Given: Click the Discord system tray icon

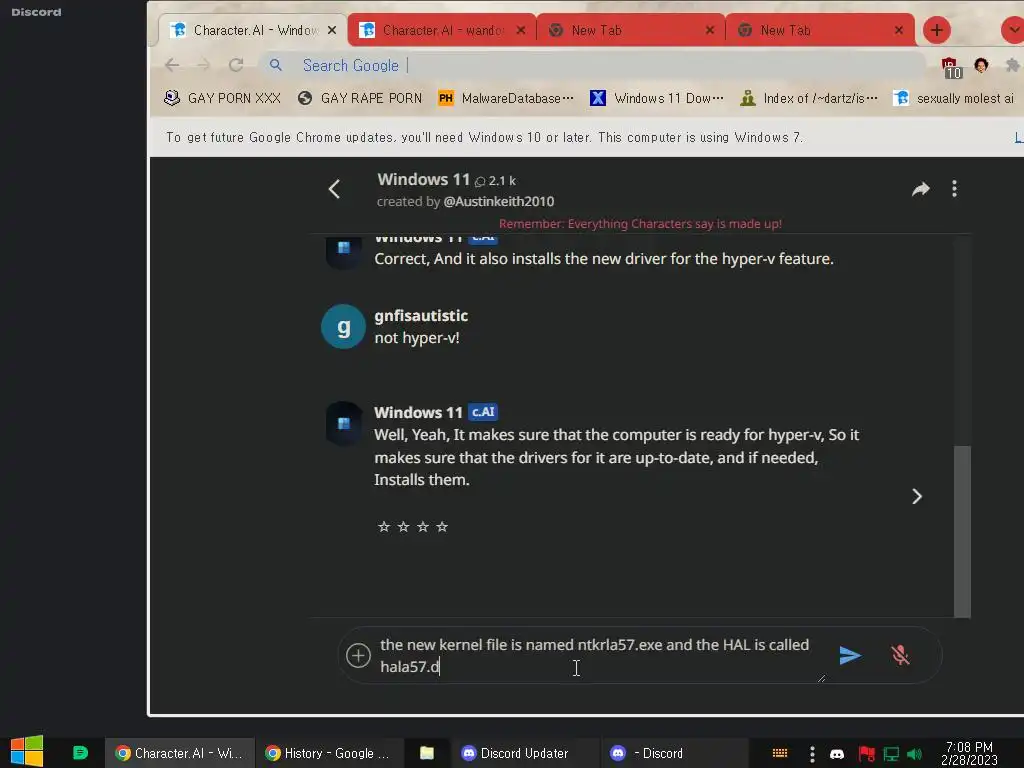Looking at the screenshot, I should 837,754.
